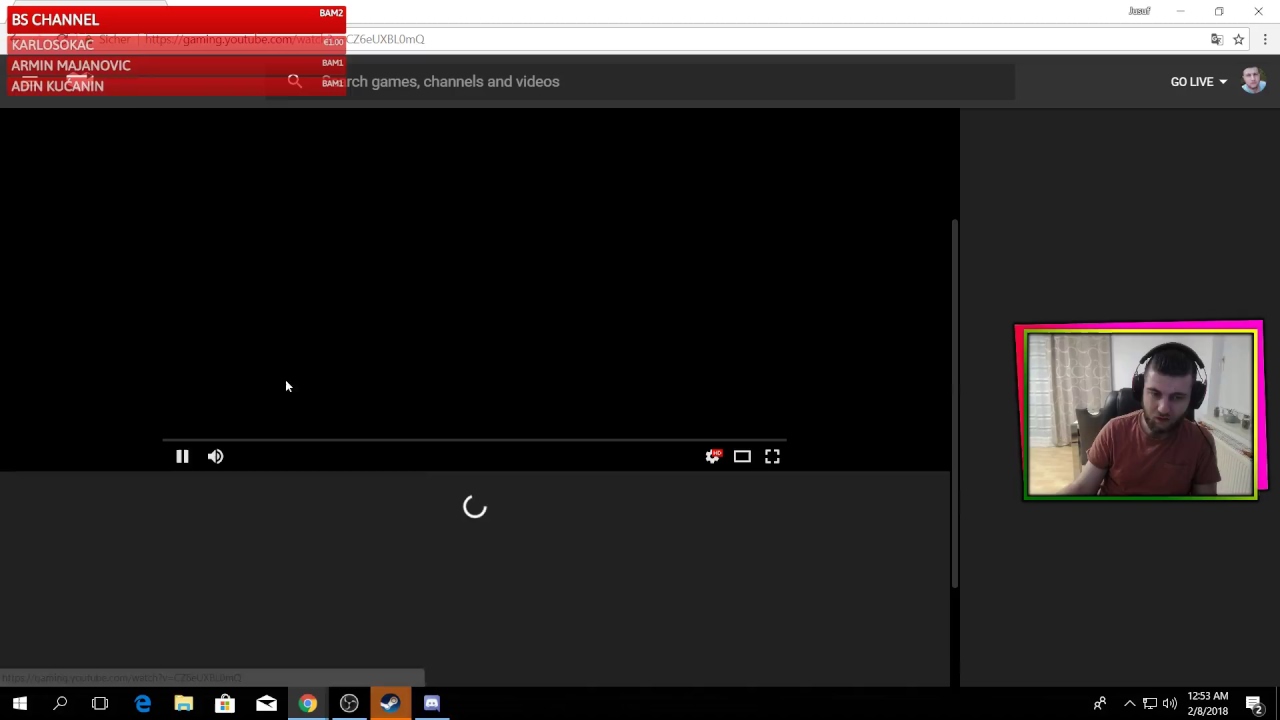Switch to Discord on the taskbar
This screenshot has width=1280, height=720.
(431, 704)
